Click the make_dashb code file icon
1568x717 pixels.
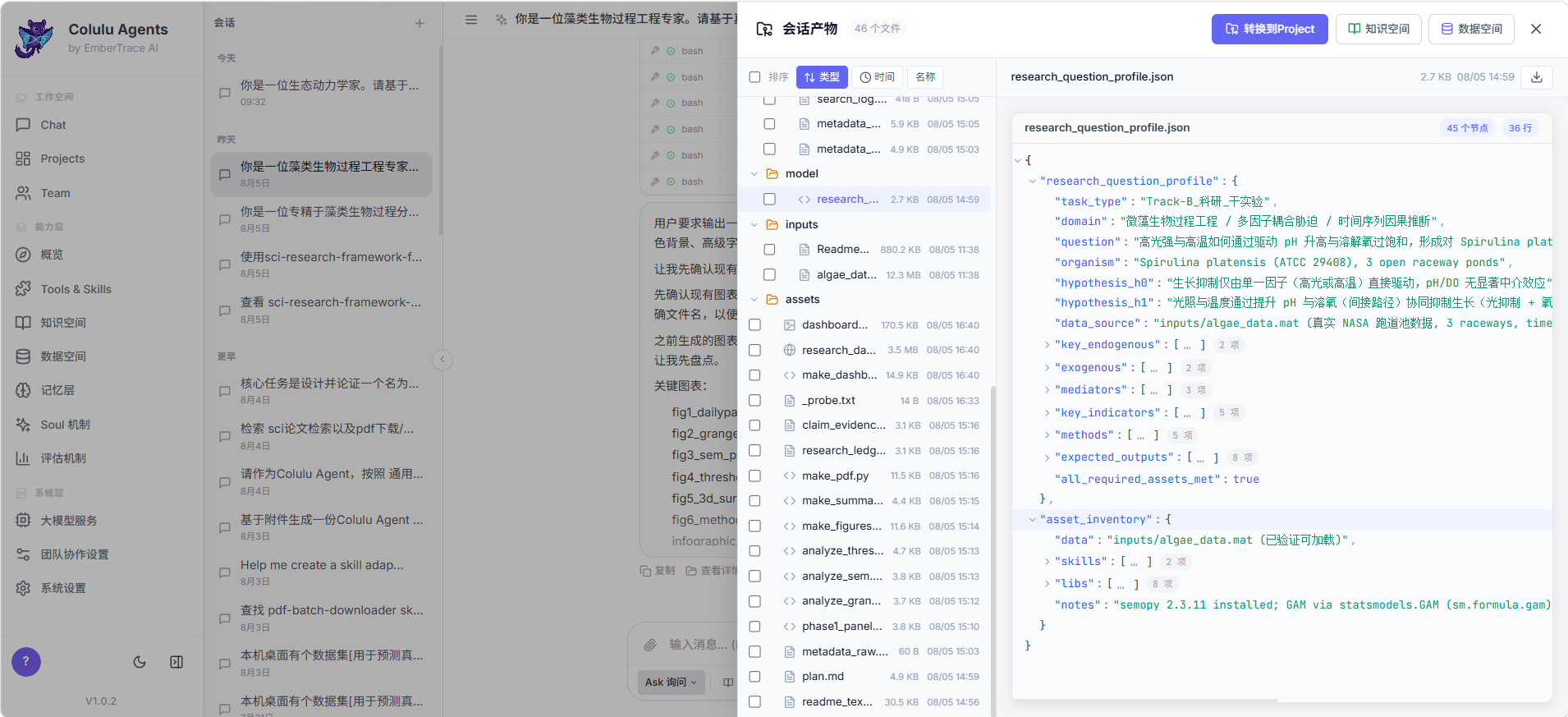[x=789, y=375]
